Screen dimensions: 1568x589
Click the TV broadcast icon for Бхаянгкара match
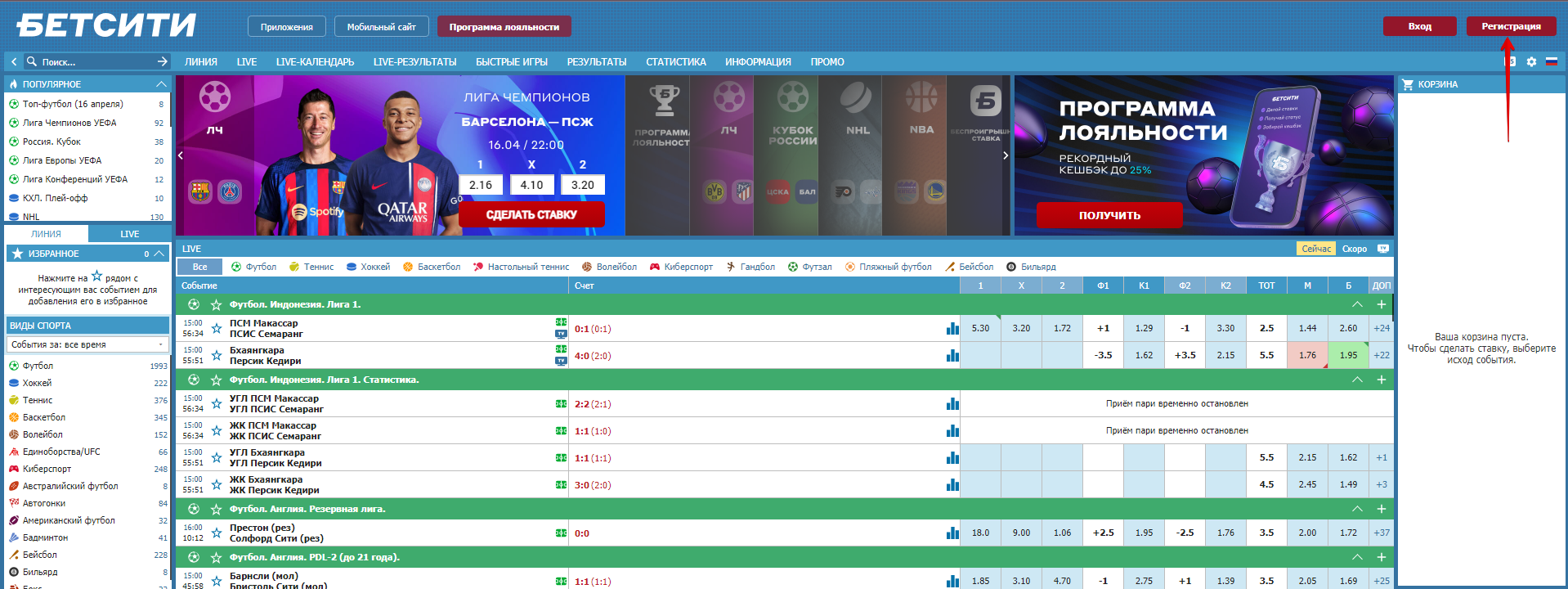561,361
